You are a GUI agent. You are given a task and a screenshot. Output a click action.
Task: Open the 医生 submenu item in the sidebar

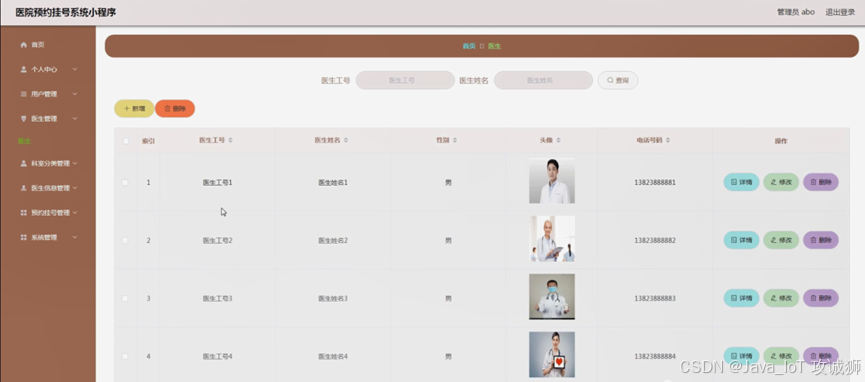coord(24,141)
